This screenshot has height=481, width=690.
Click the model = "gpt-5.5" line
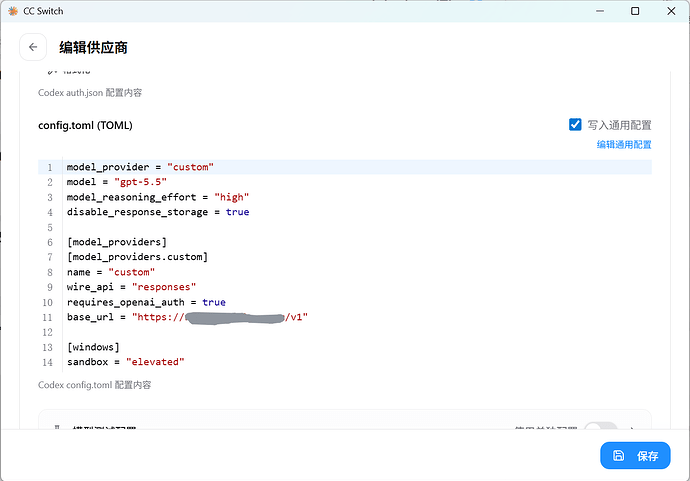tap(117, 182)
